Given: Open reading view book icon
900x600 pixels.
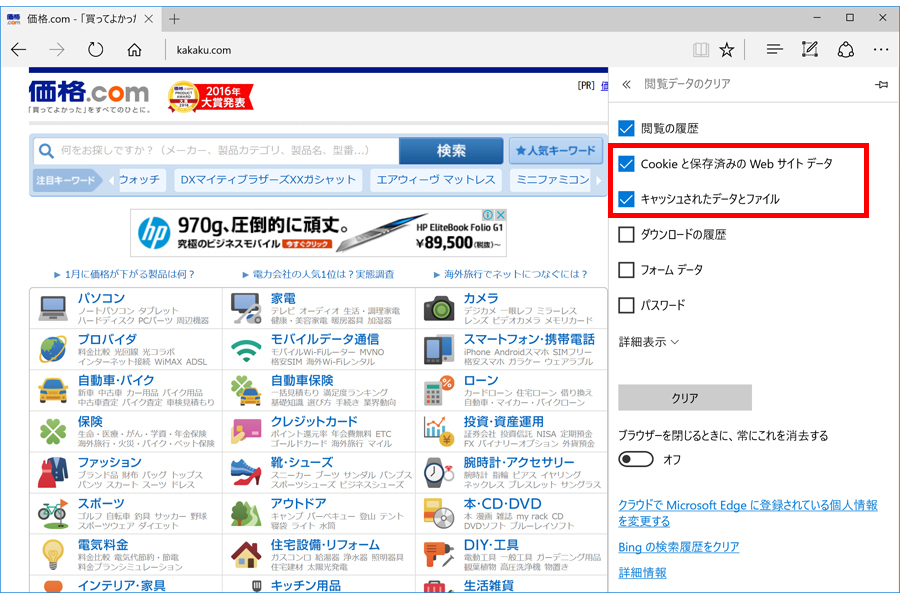Looking at the screenshot, I should coord(701,50).
